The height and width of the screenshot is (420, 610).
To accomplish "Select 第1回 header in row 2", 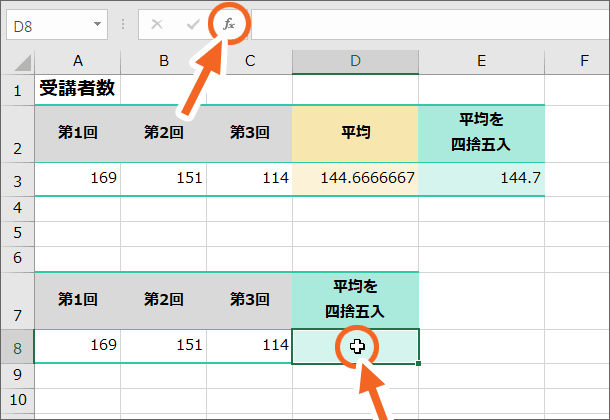I will coord(78,134).
